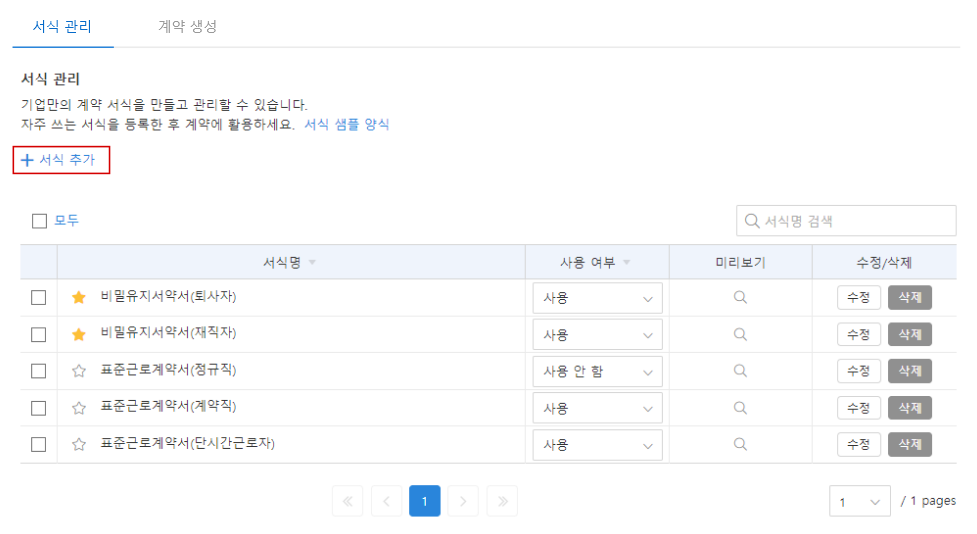Mark 표준근로계약서(정규직) as favorite star
977x534 pixels.
tap(79, 371)
